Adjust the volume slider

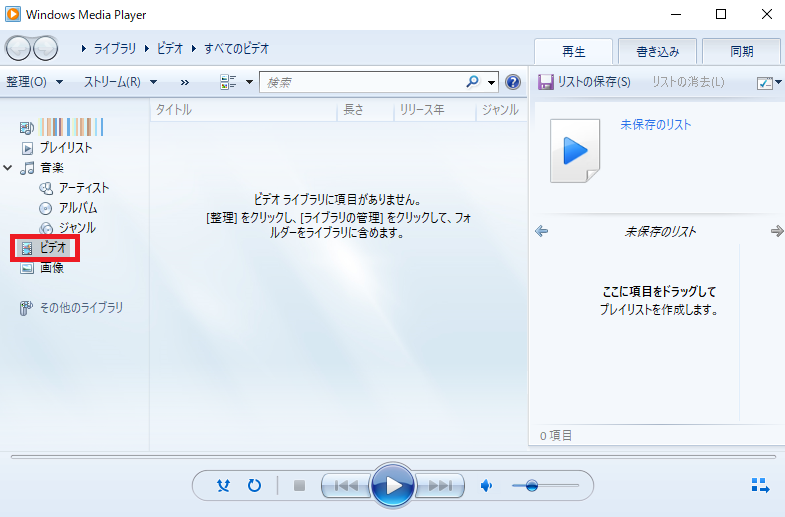(x=545, y=485)
